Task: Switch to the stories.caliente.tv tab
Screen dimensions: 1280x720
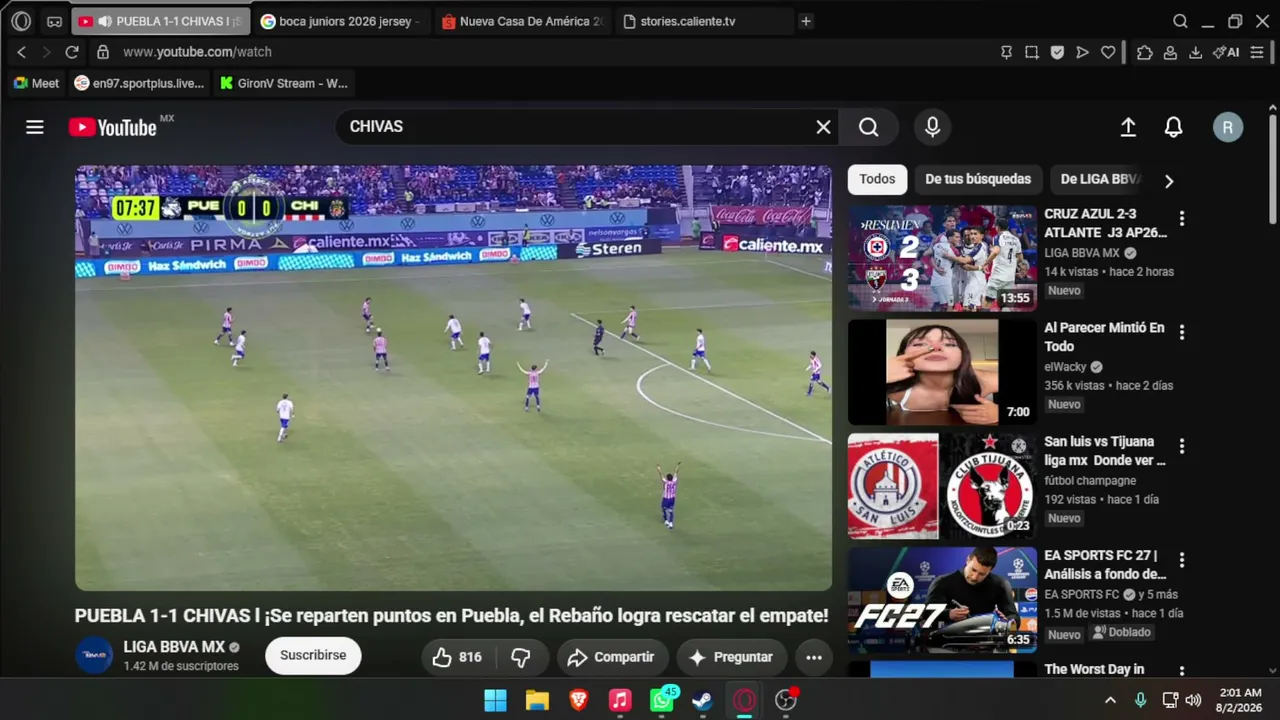Action: (x=703, y=21)
